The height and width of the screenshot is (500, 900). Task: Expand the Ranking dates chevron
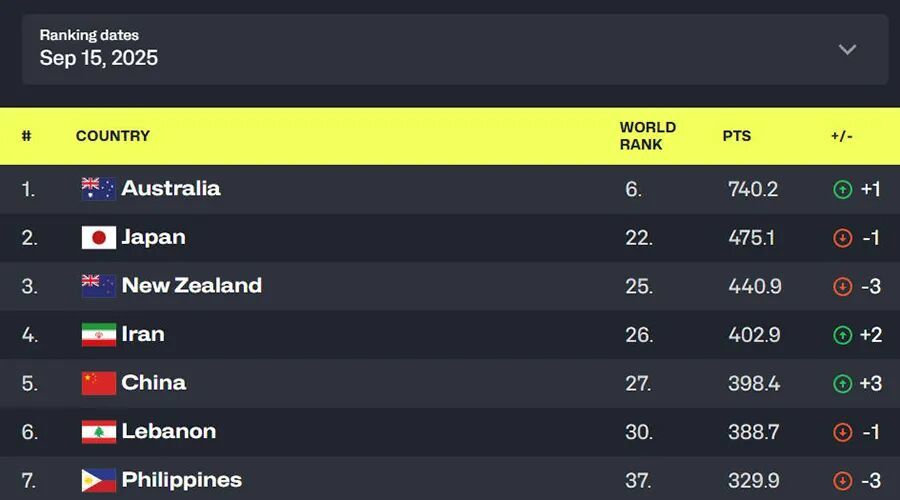pos(847,49)
